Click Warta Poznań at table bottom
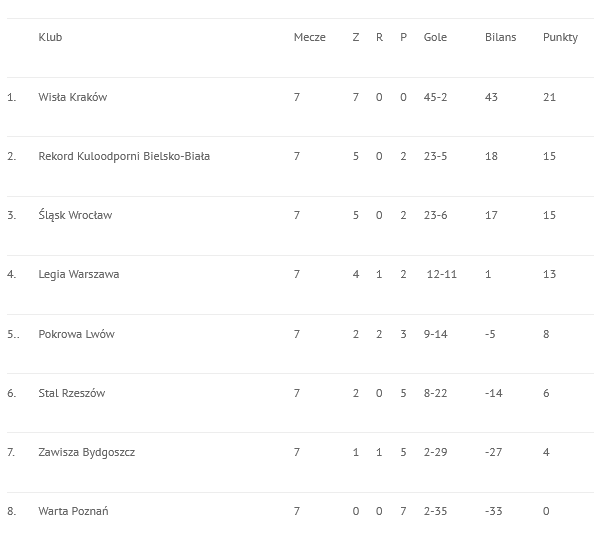This screenshot has height=533, width=594. [x=73, y=511]
